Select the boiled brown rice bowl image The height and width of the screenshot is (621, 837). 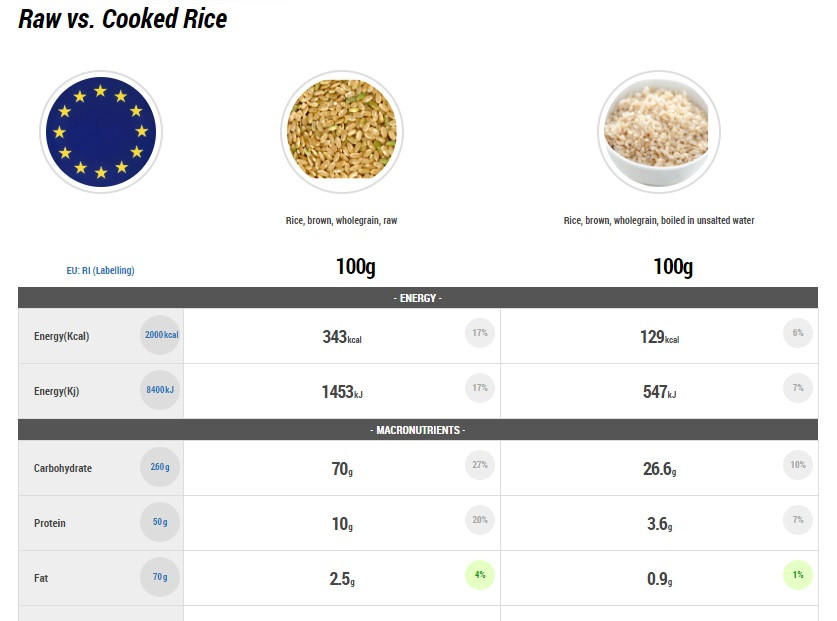click(659, 132)
